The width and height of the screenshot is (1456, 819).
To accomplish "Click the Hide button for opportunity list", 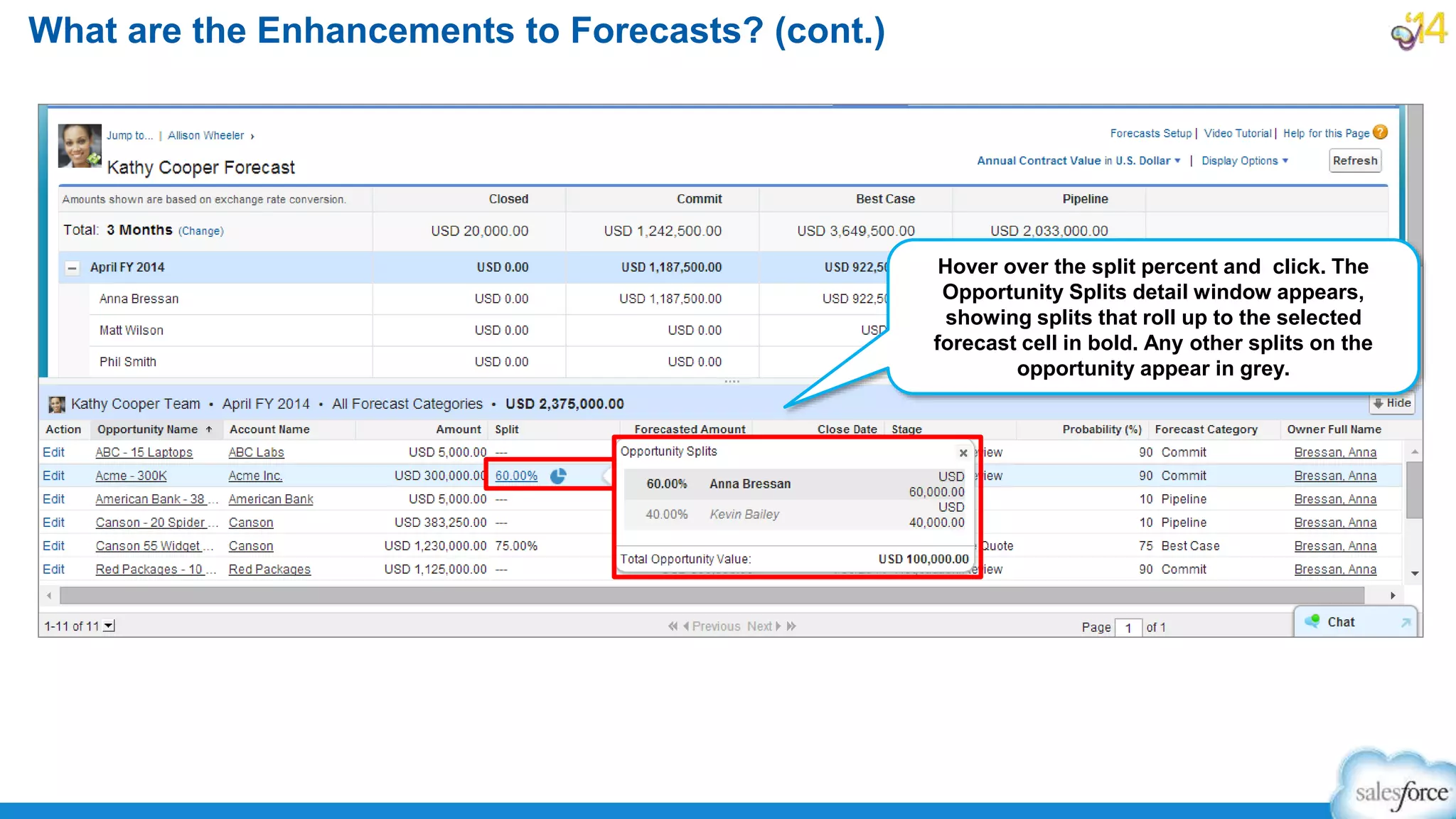I will 1392,403.
